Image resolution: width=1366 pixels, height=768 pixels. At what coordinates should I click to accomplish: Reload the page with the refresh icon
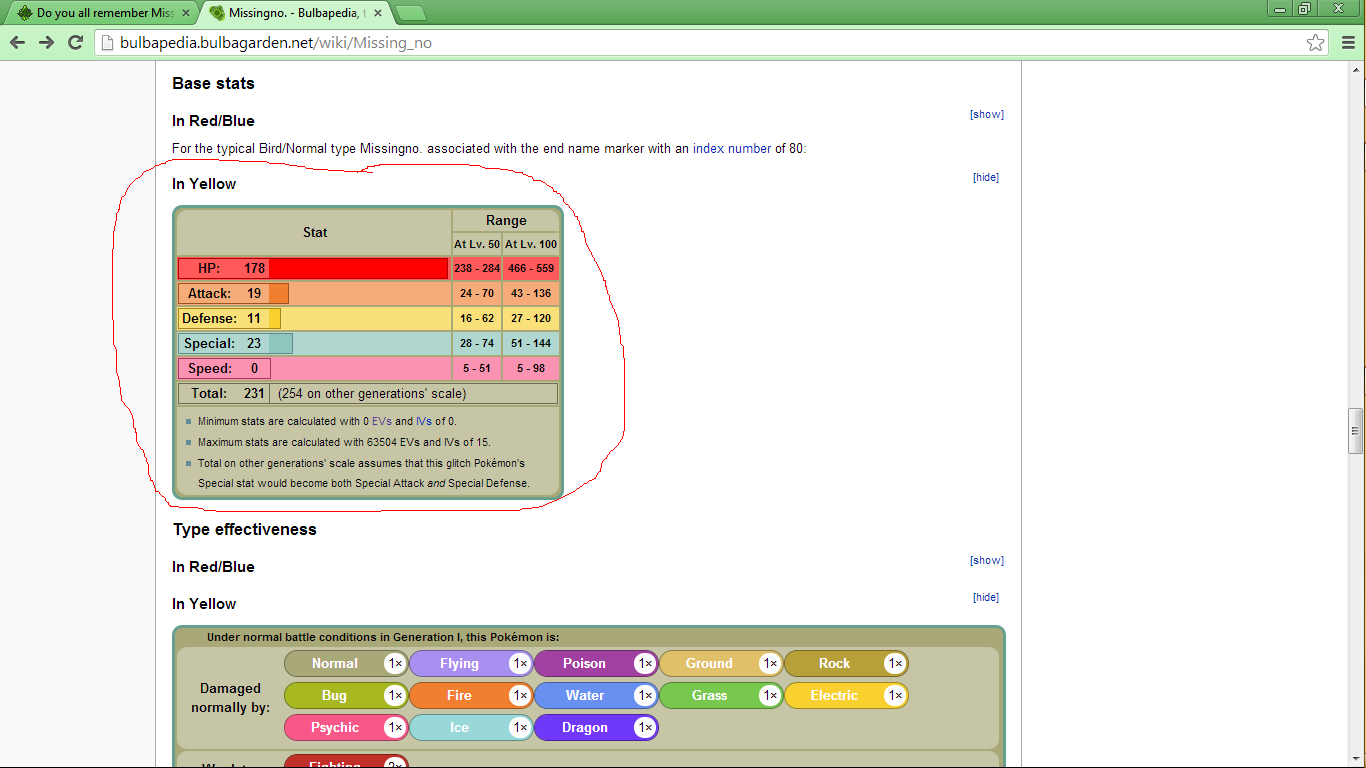tap(75, 42)
